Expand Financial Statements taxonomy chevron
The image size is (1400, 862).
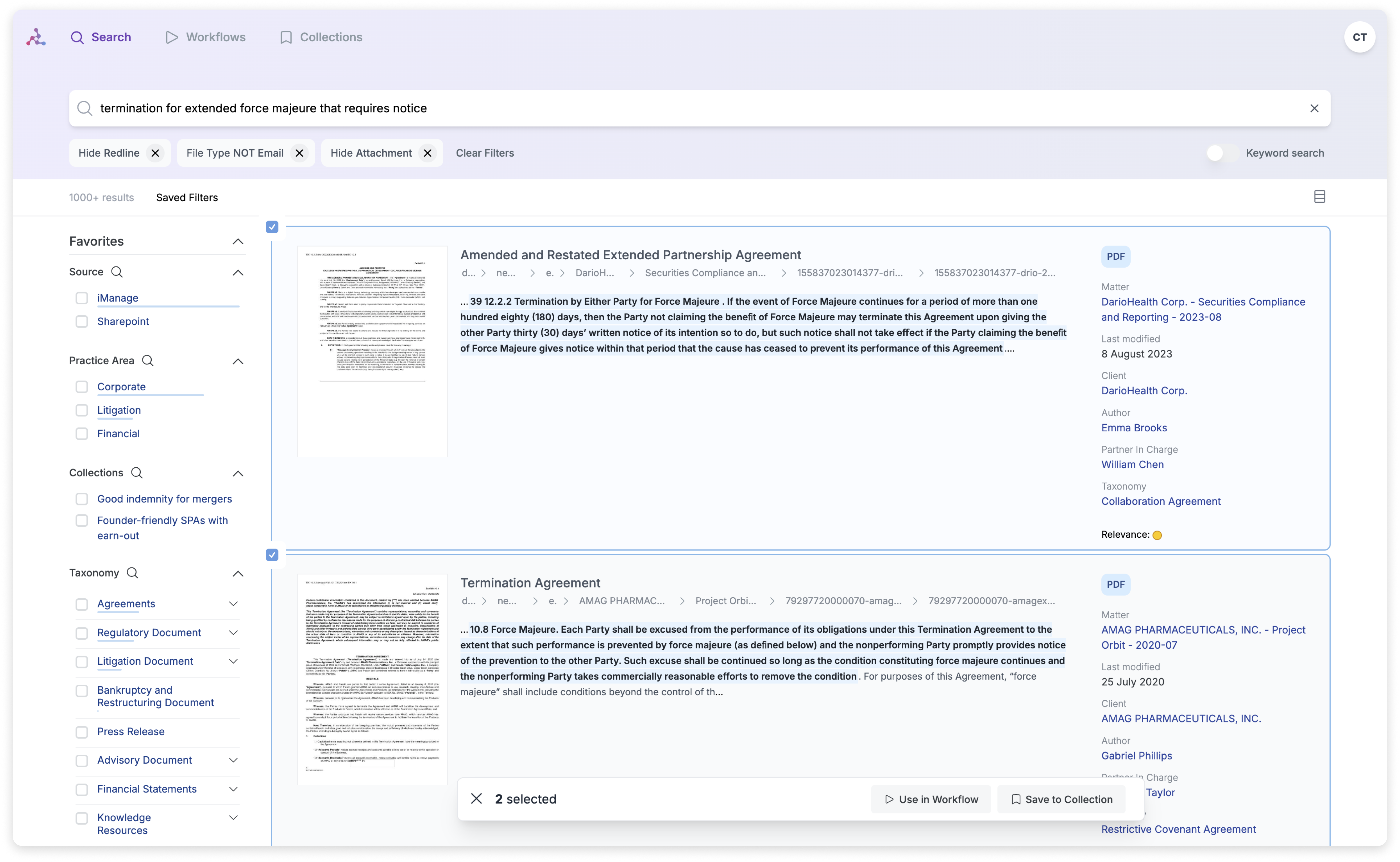pyautogui.click(x=233, y=789)
